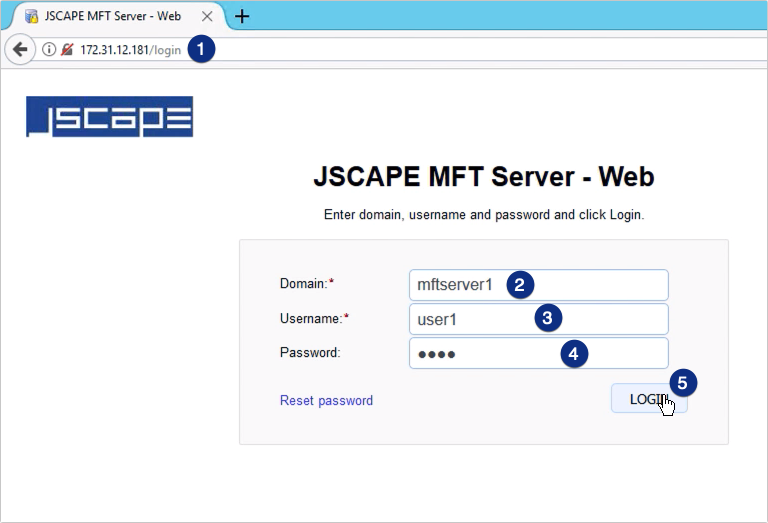The width and height of the screenshot is (768, 523).
Task: Click the 'Enter domain, username and password' instruction text
Action: pos(483,215)
